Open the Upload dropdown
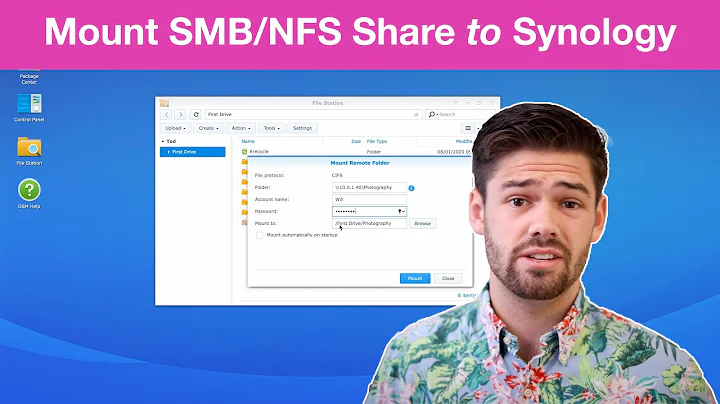 click(x=175, y=128)
